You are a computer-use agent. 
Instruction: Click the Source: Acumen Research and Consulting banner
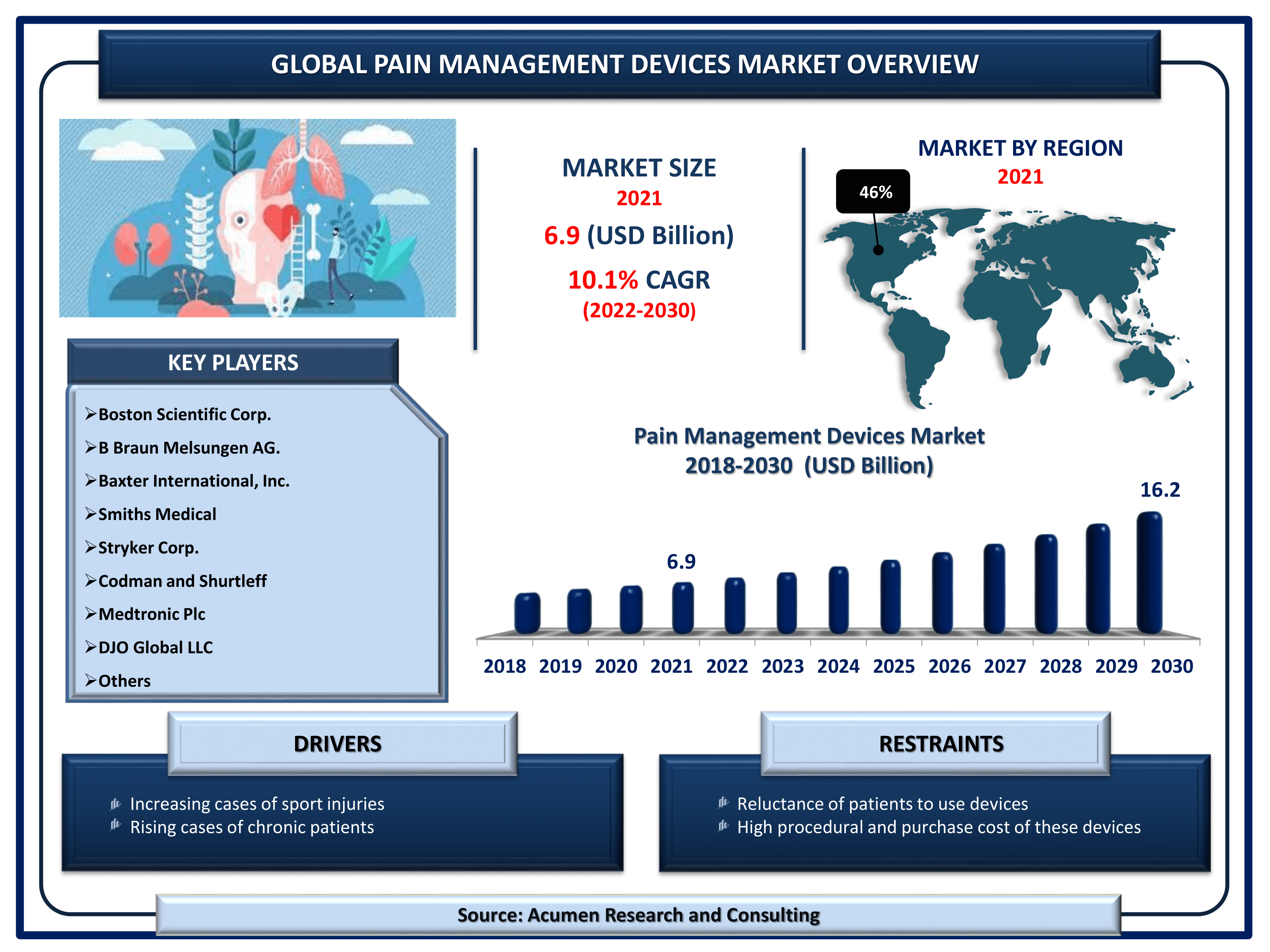pos(638,915)
